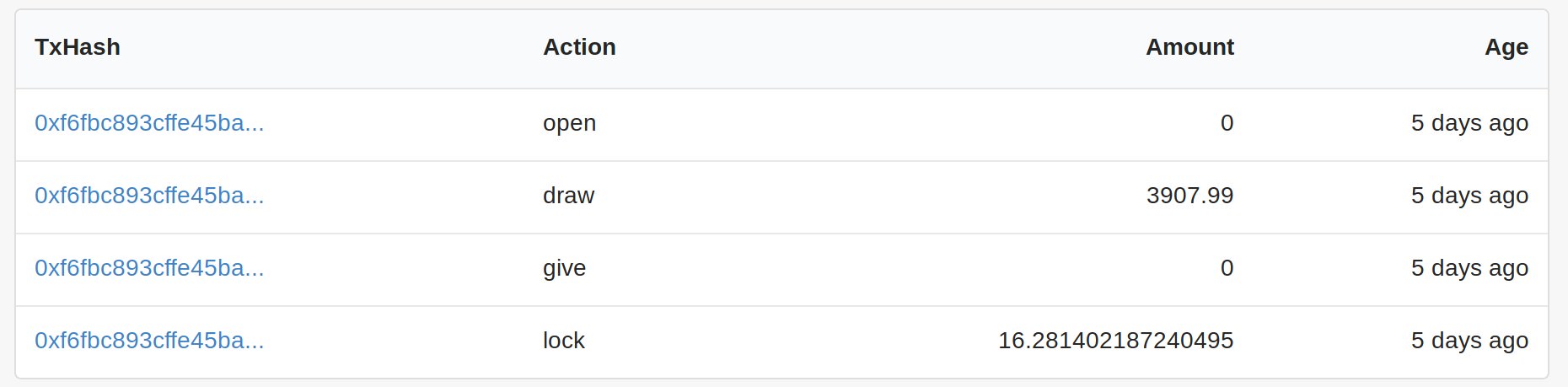Click '5 days ago' in the give row
Image resolution: width=1568 pixels, height=387 pixels.
(x=1469, y=268)
